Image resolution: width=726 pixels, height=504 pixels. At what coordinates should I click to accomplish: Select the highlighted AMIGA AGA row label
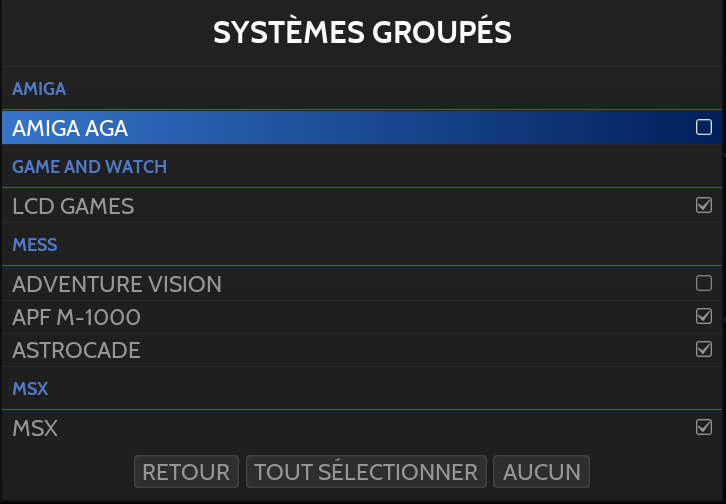[x=70, y=128]
